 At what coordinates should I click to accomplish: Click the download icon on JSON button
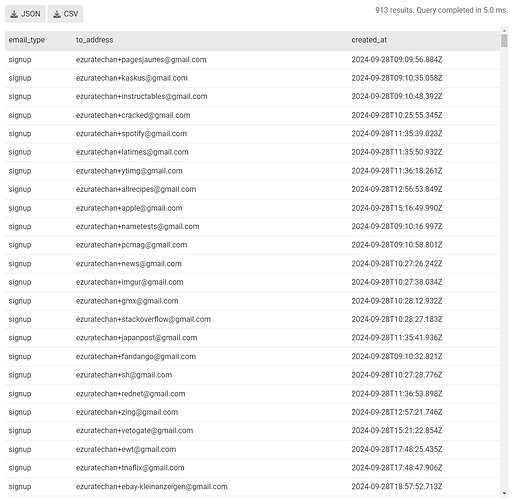(14, 14)
